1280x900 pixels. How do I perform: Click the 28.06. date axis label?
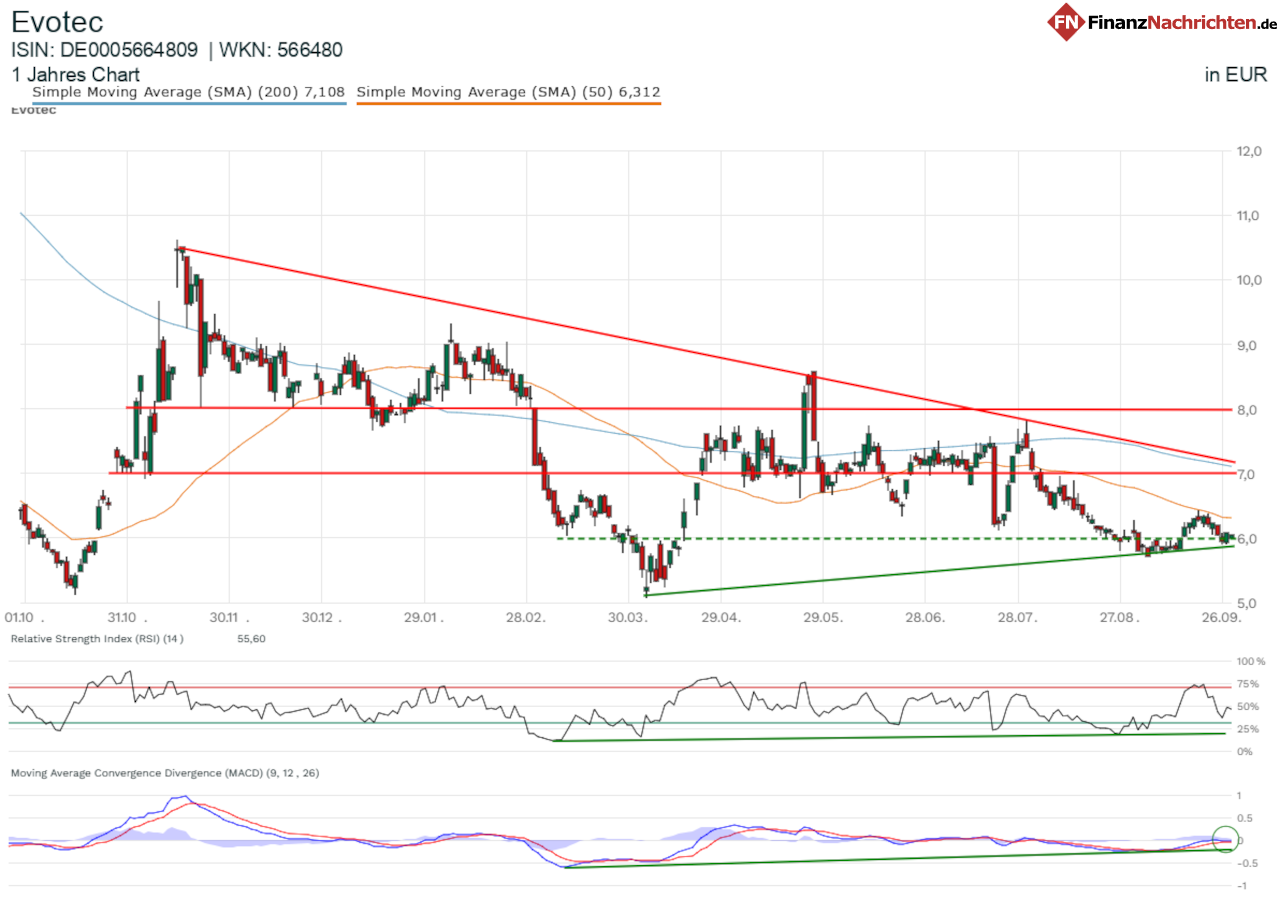[925, 618]
